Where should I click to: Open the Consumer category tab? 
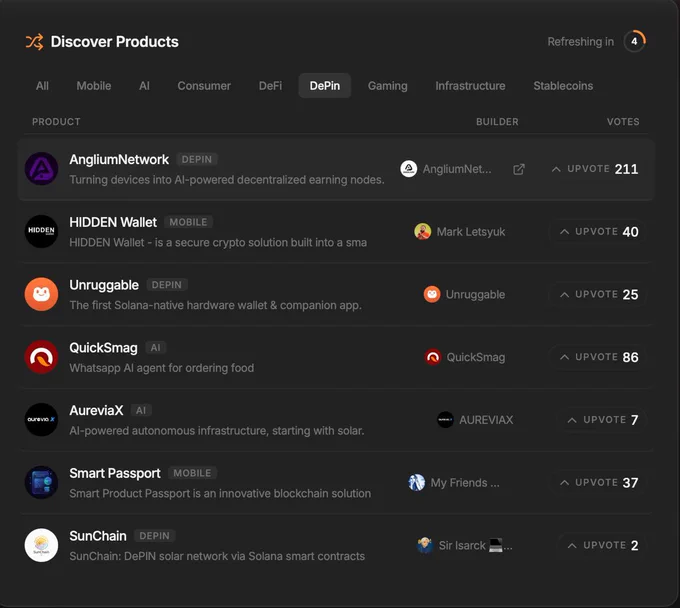pos(204,86)
